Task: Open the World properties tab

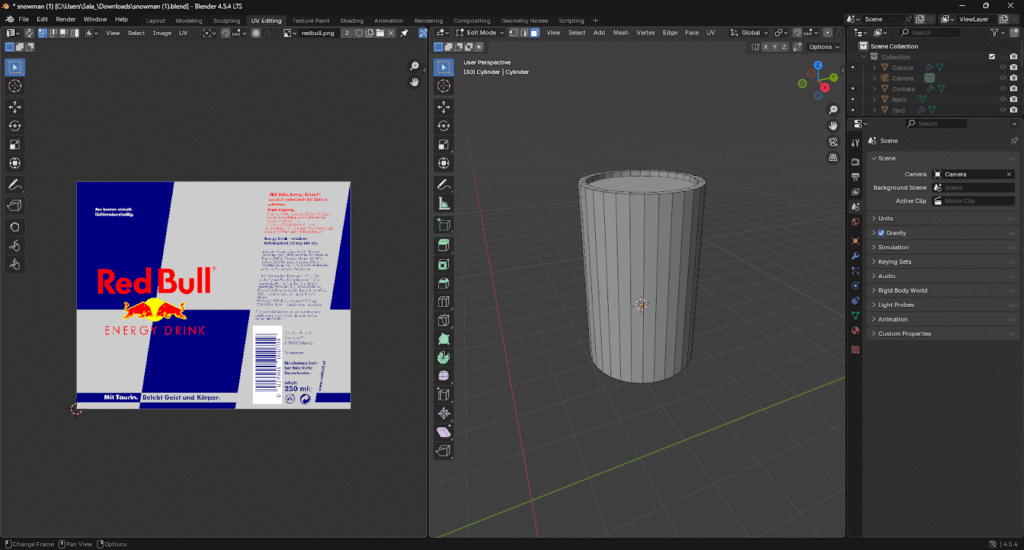Action: point(855,222)
